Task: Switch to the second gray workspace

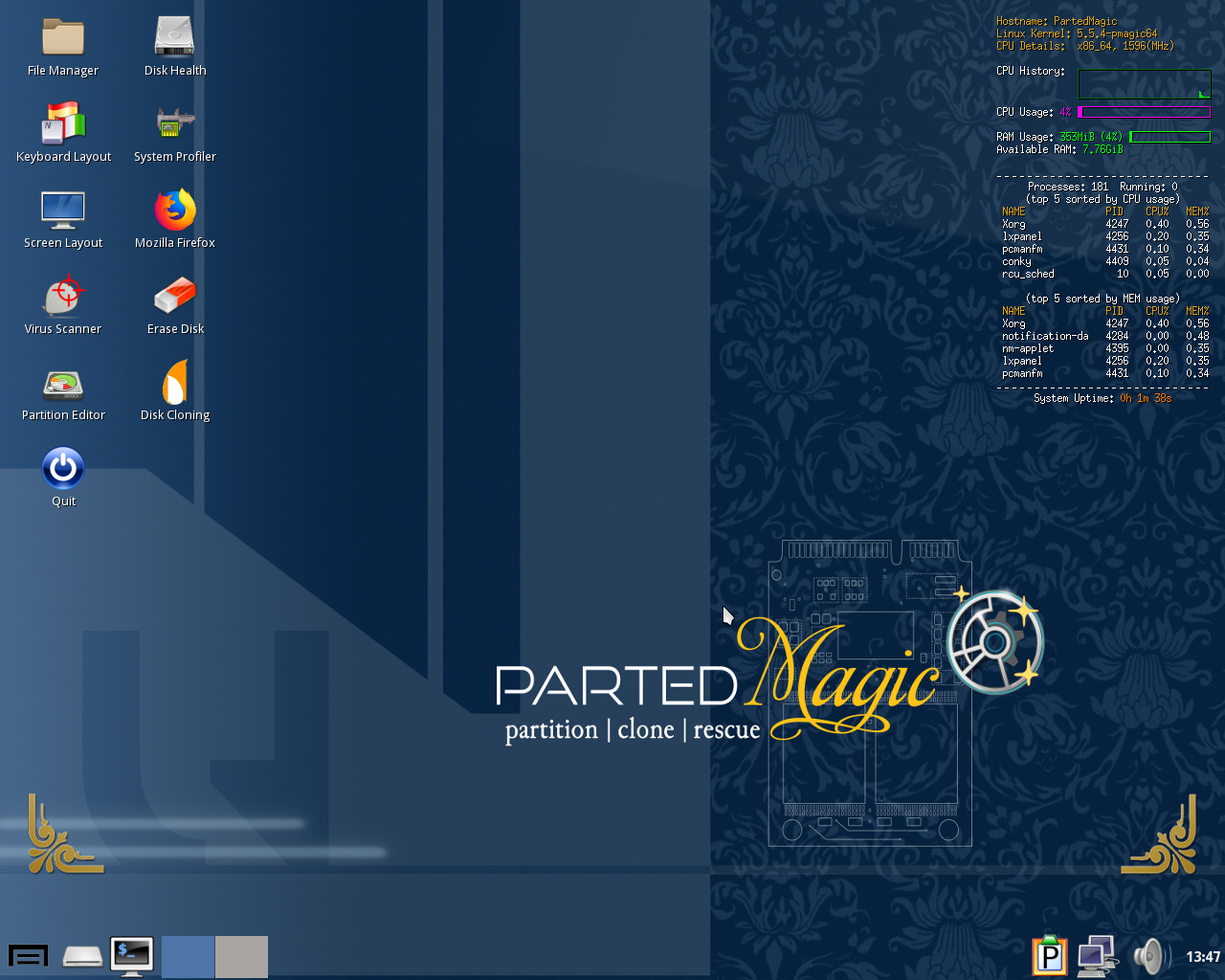Action: coord(241,956)
